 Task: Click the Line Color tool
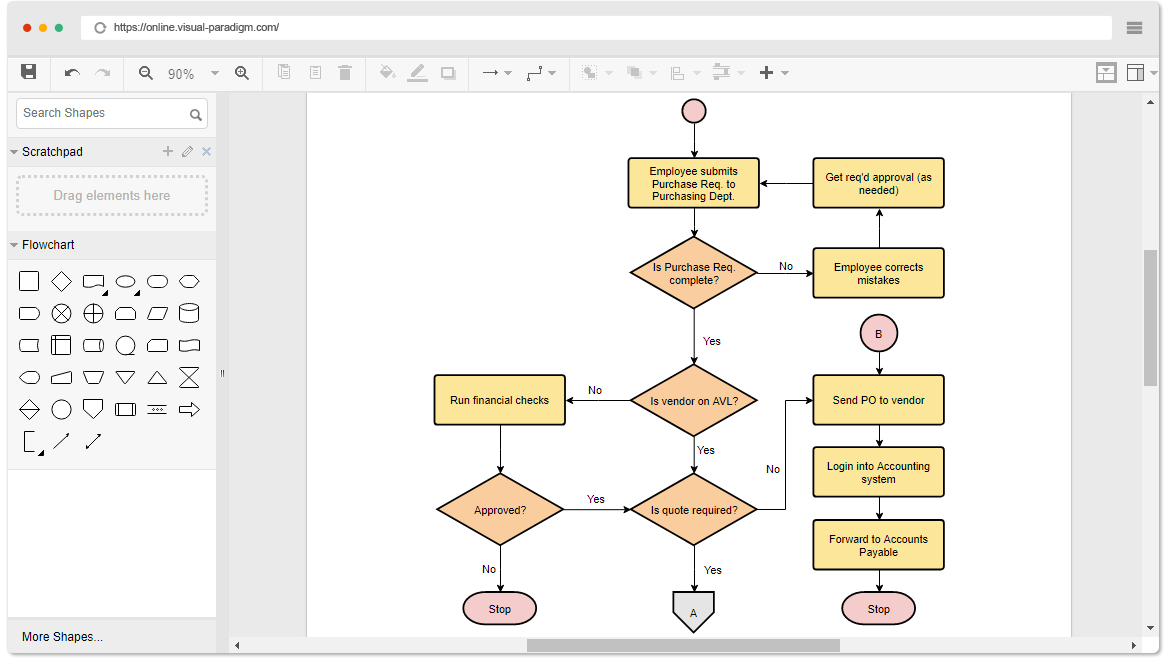tap(418, 72)
